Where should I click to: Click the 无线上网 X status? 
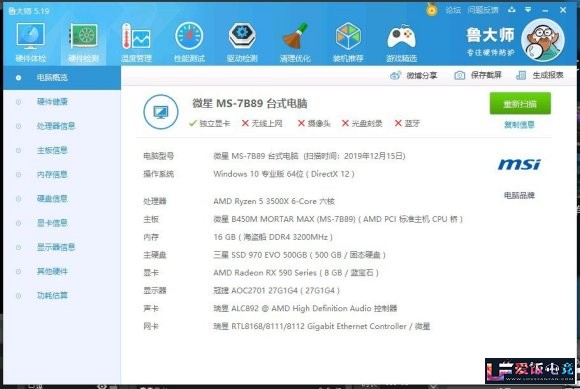coord(262,124)
